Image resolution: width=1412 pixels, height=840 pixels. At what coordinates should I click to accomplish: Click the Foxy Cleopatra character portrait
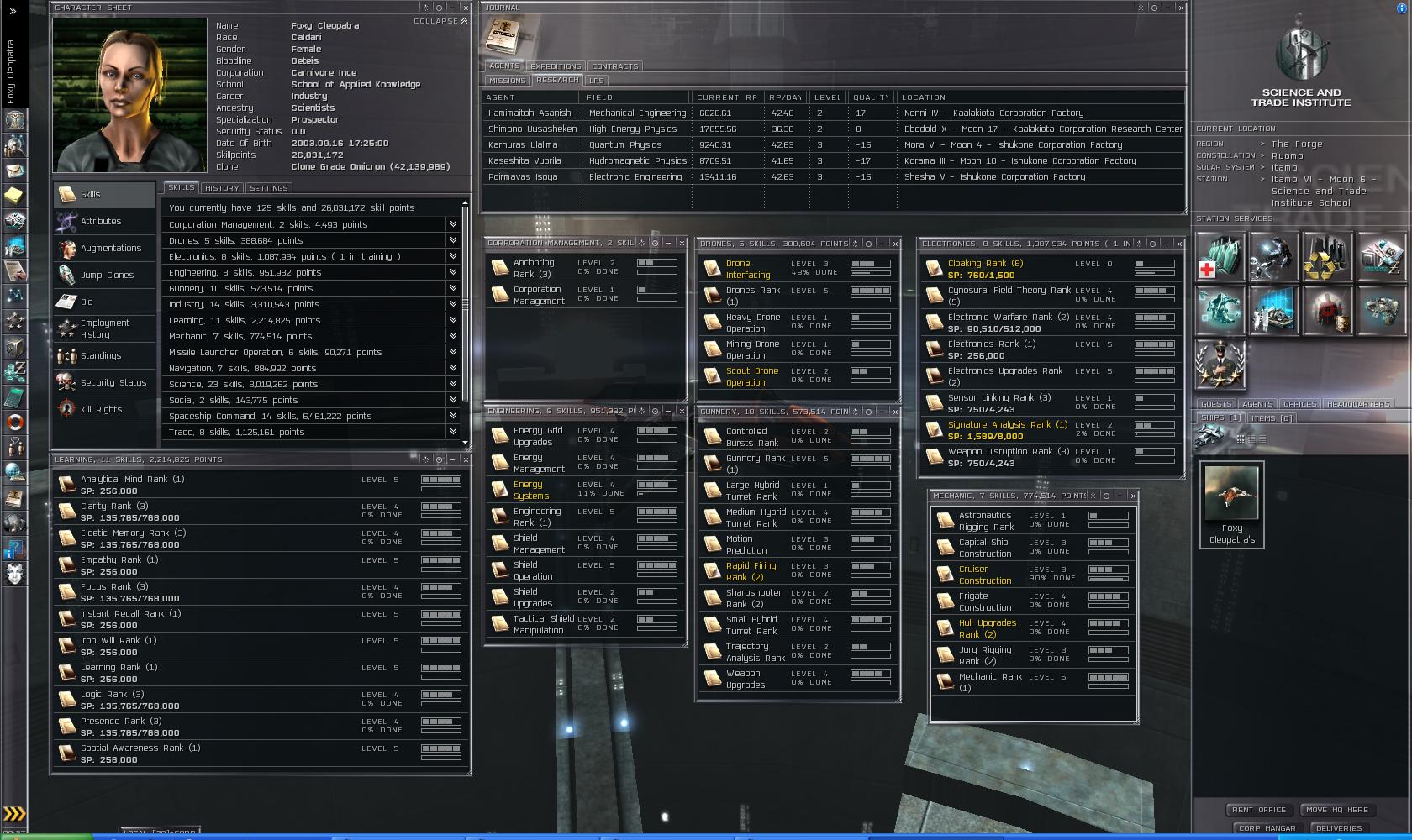tap(129, 95)
